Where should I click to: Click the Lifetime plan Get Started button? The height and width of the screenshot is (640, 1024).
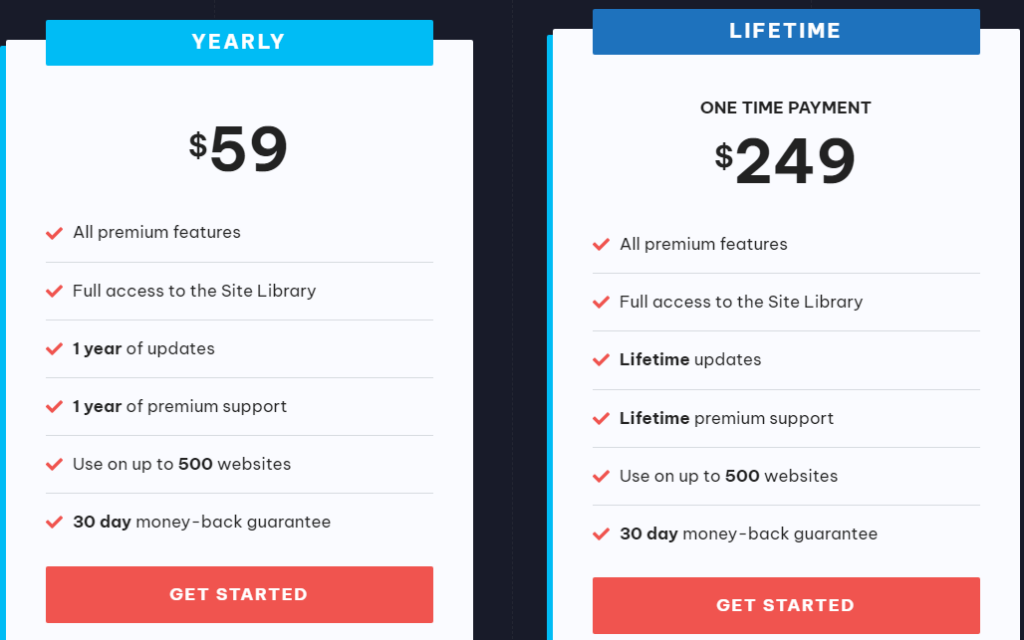point(785,605)
